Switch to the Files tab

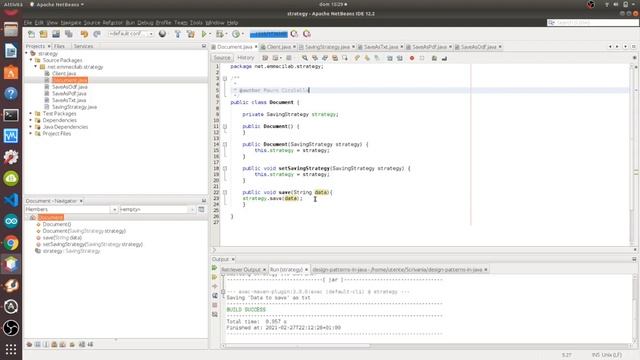point(59,46)
